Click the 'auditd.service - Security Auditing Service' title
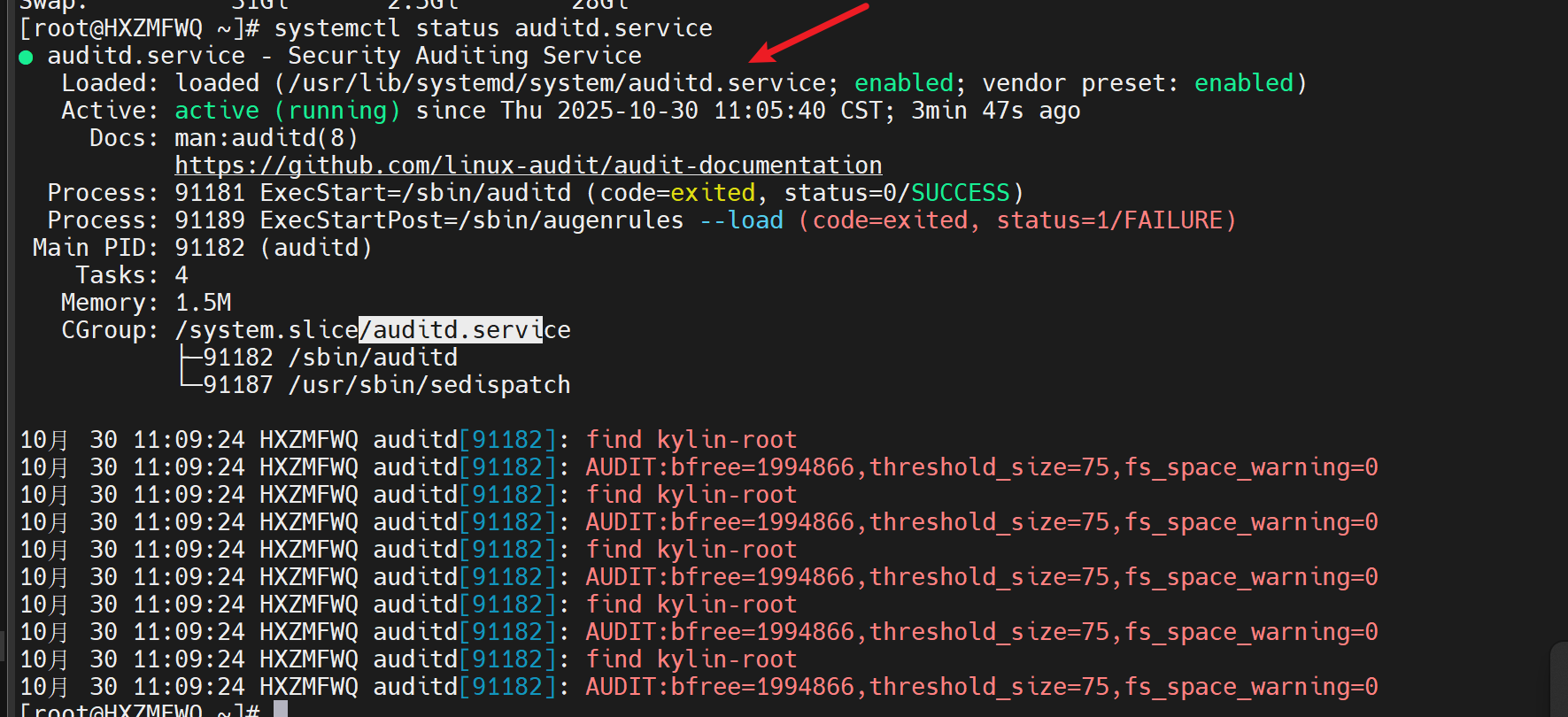The image size is (1568, 717). click(x=344, y=56)
